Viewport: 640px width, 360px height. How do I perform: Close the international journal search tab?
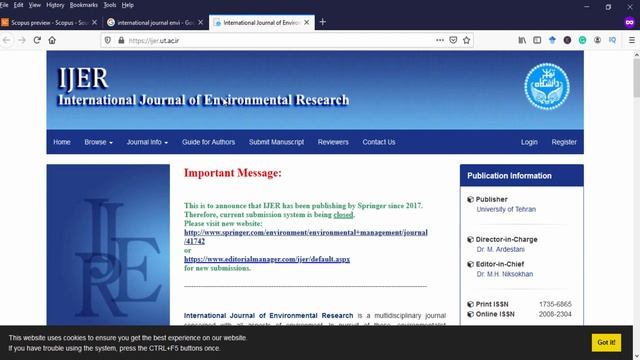point(200,22)
